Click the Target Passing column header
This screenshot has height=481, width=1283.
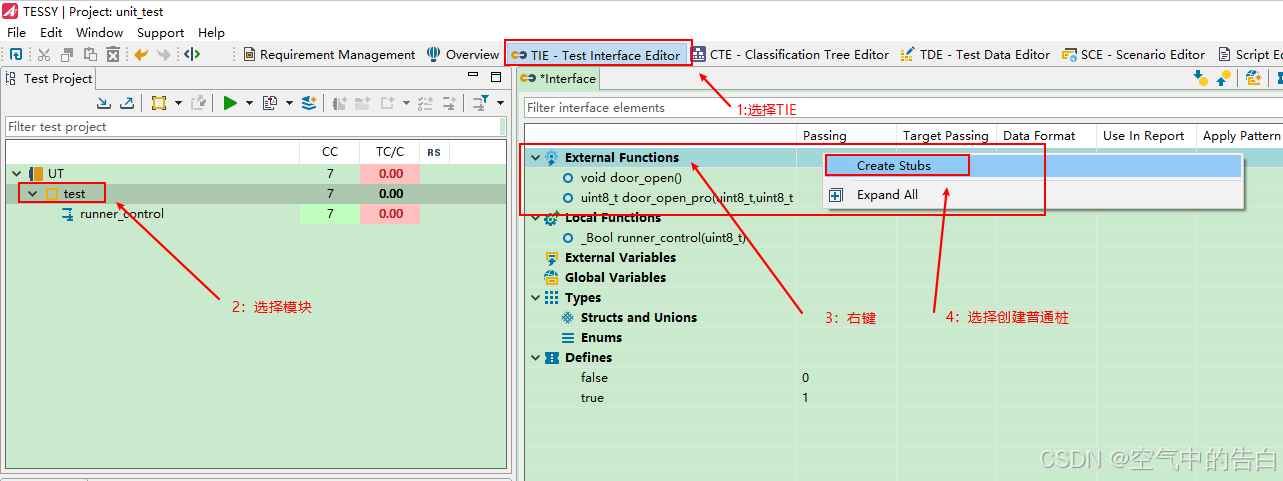click(945, 136)
